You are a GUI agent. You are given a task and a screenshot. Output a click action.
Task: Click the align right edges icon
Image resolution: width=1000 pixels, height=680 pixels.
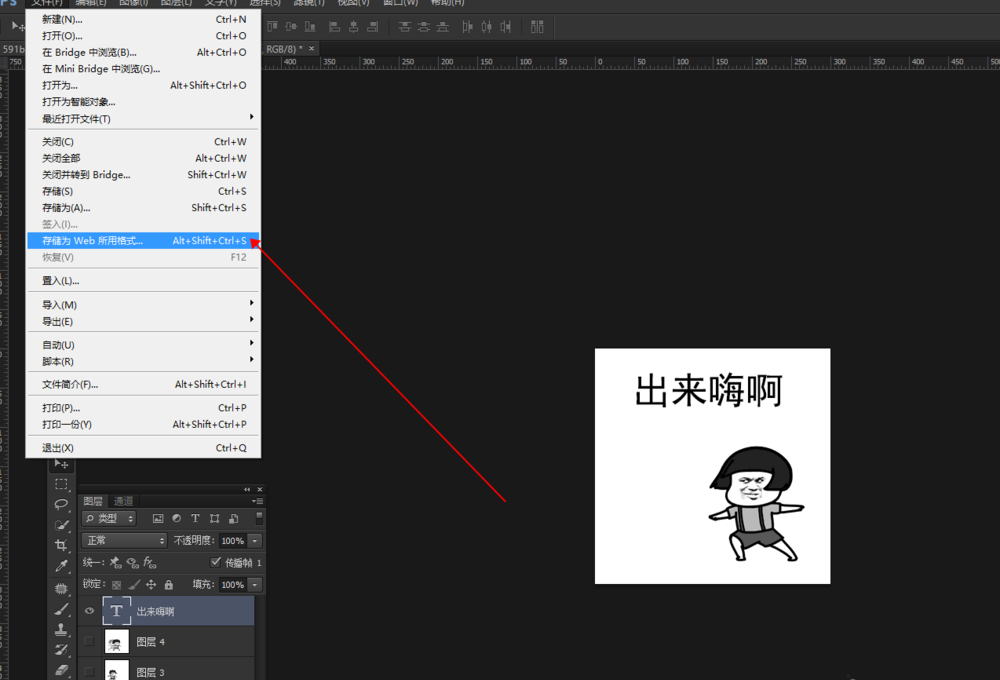pyautogui.click(x=373, y=27)
